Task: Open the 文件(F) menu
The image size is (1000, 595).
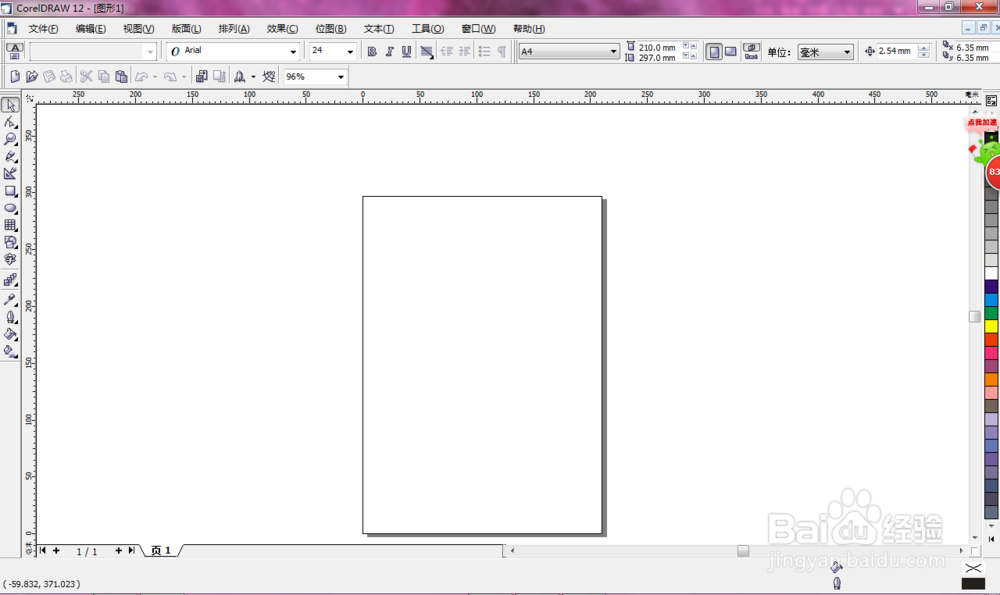Action: pos(43,29)
